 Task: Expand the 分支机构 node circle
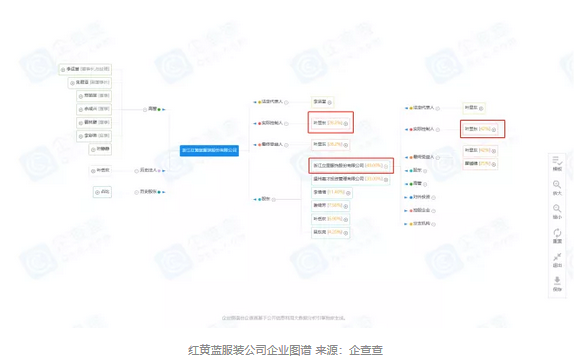pyautogui.click(x=433, y=224)
